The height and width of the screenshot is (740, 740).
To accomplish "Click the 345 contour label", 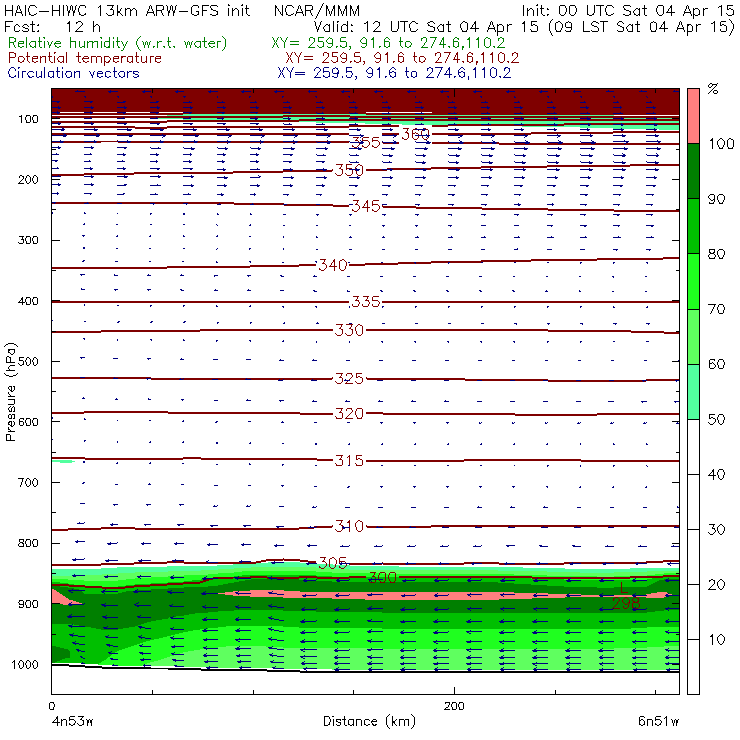I will point(366,206).
